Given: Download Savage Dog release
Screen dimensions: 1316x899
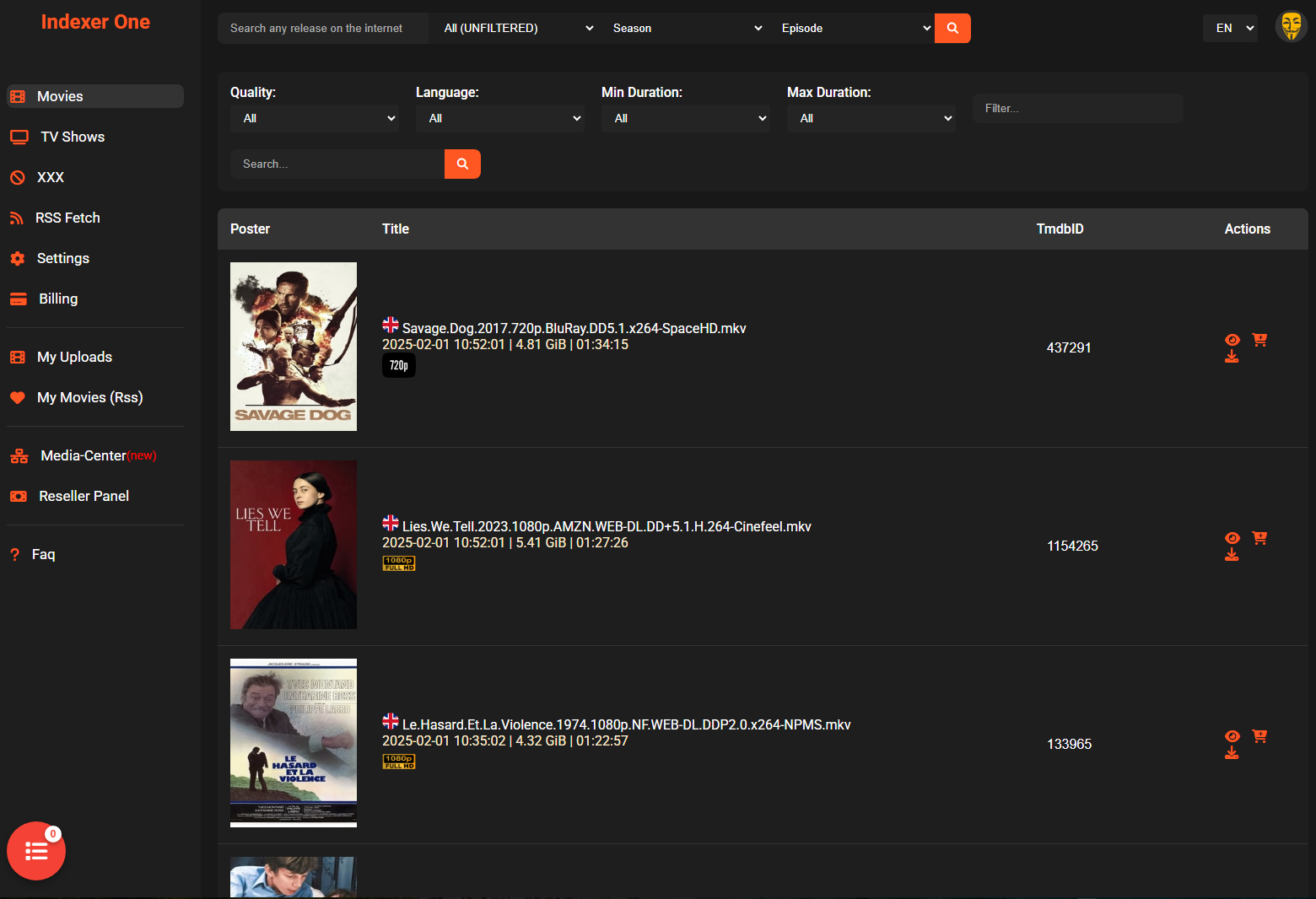Looking at the screenshot, I should (x=1232, y=357).
